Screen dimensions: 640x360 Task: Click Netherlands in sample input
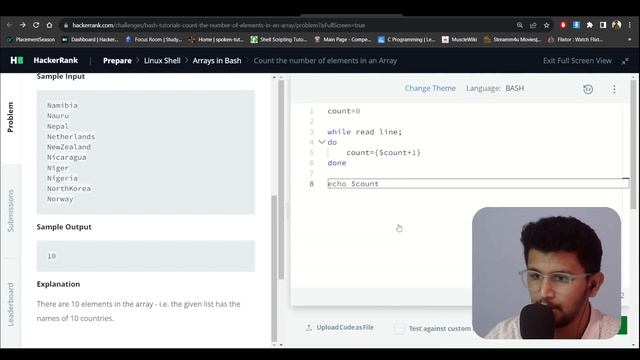pos(71,136)
